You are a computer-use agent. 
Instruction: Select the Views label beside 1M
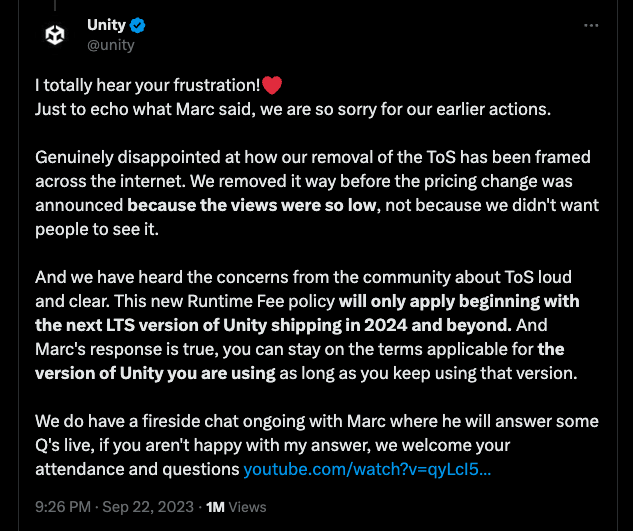[x=247, y=507]
